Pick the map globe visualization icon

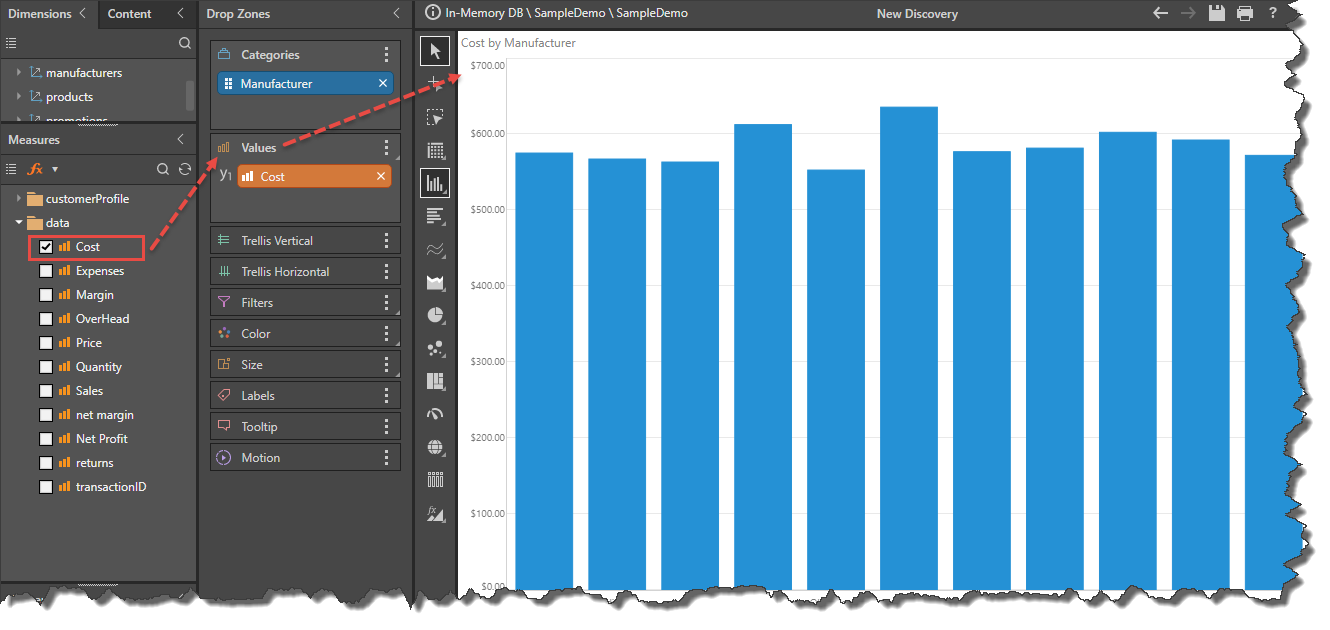435,447
